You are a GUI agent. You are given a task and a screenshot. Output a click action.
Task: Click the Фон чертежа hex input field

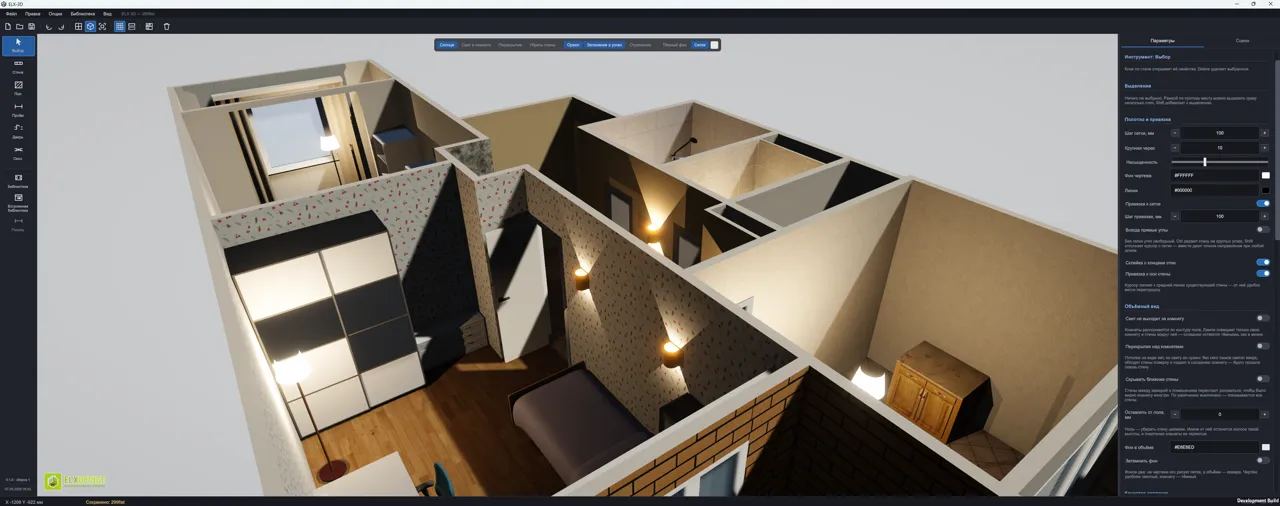[x=1215, y=175]
